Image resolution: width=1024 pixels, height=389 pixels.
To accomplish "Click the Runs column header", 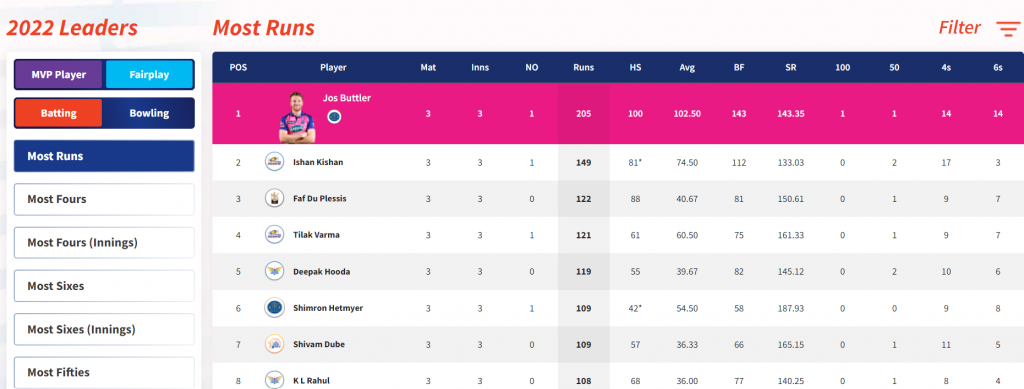I will coord(583,67).
